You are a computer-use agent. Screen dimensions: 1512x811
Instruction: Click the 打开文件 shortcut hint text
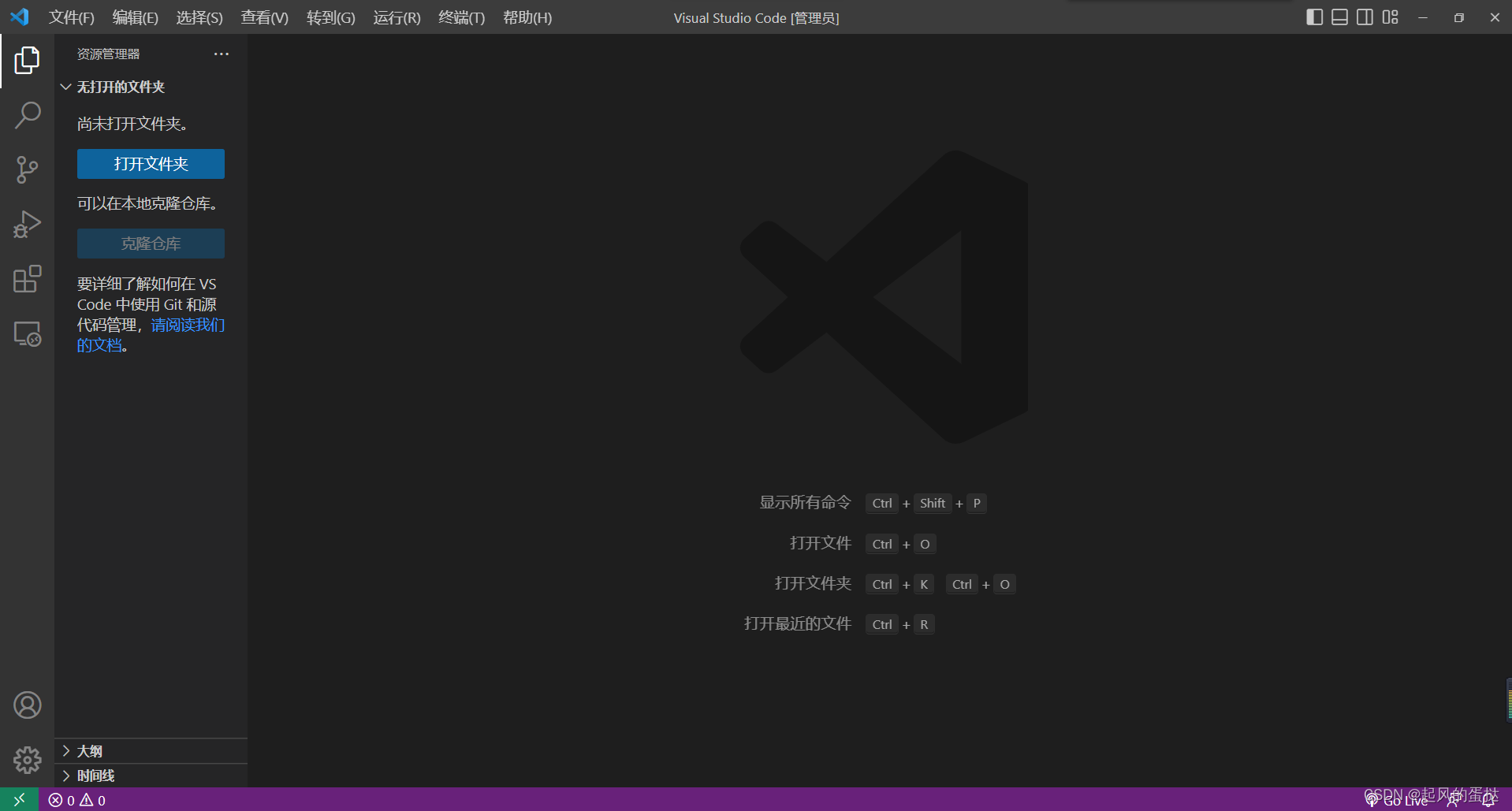click(821, 543)
